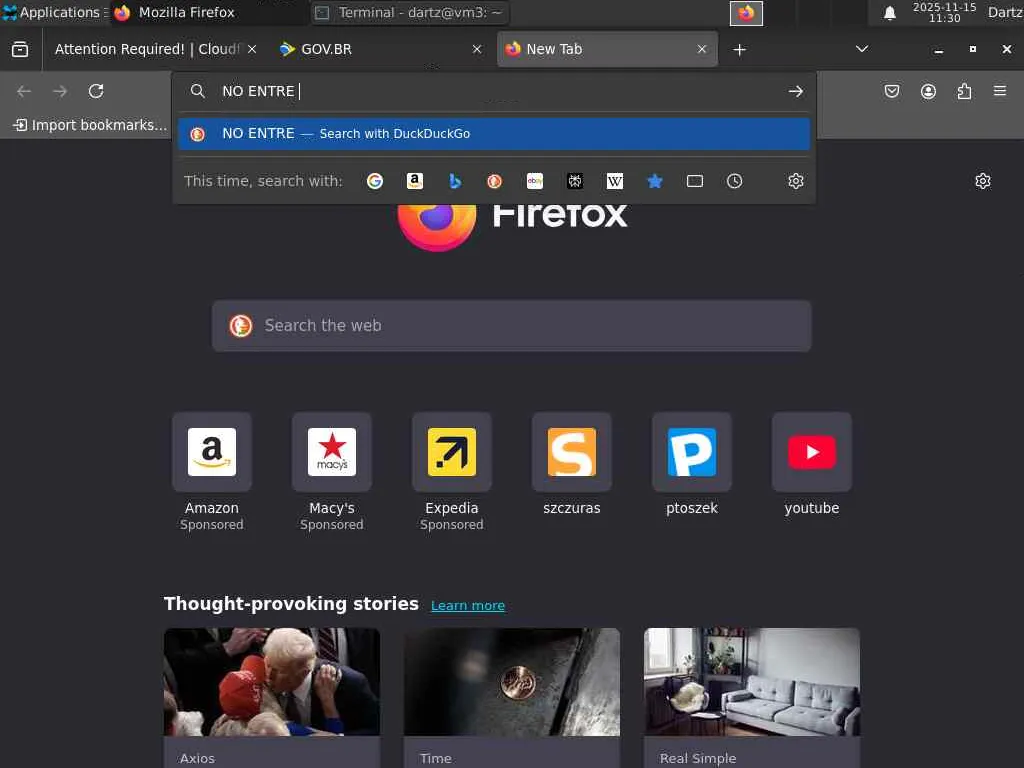This screenshot has width=1024, height=768.
Task: Click the Dartz user name in the panel
Action: pos(1005,12)
